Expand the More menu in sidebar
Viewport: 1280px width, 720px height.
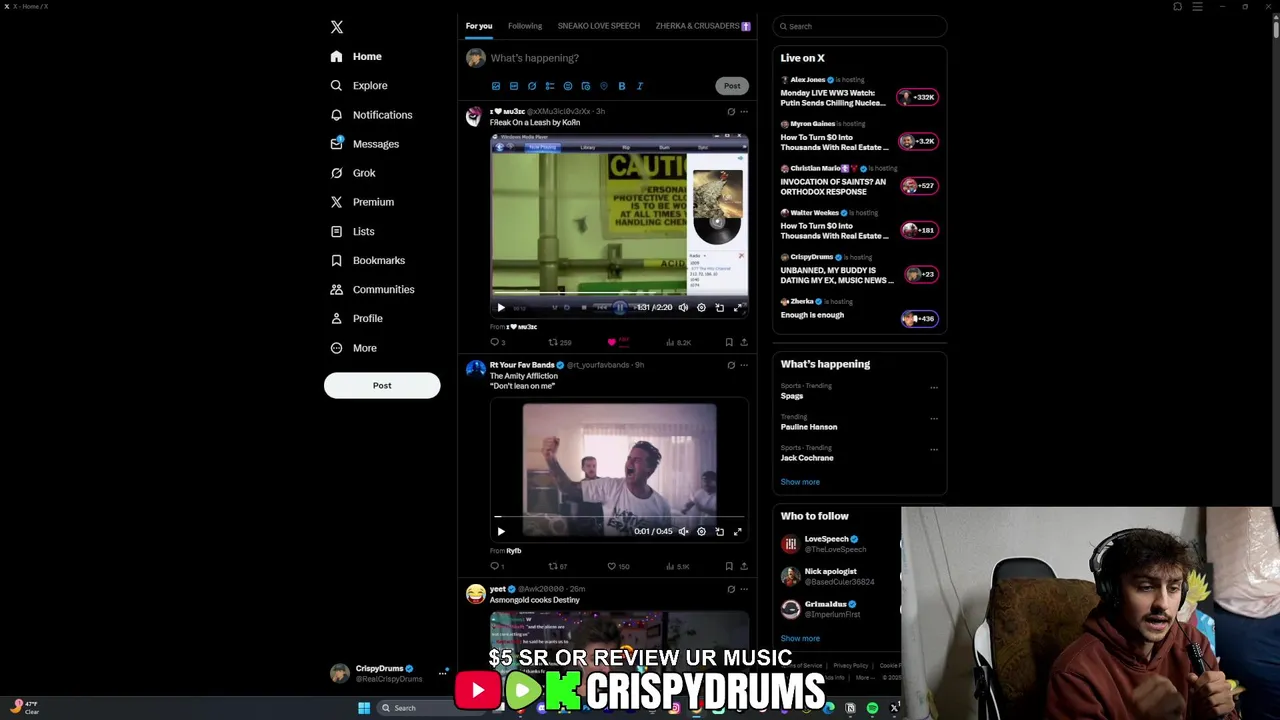[353, 348]
